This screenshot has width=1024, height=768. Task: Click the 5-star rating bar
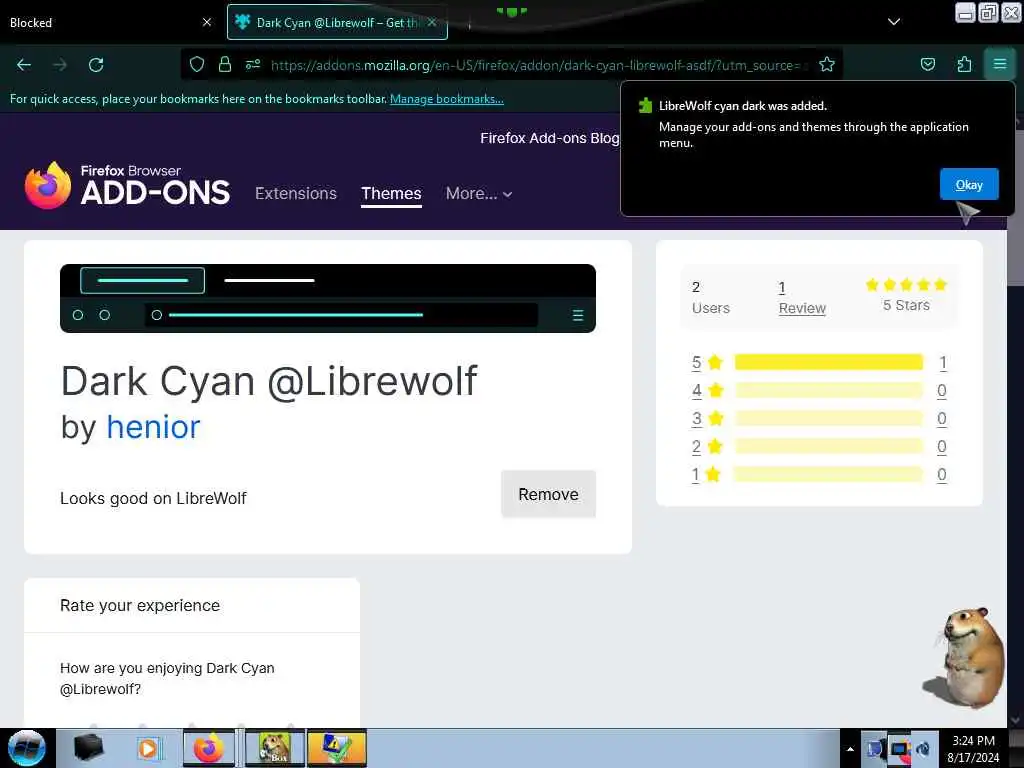tap(829, 362)
